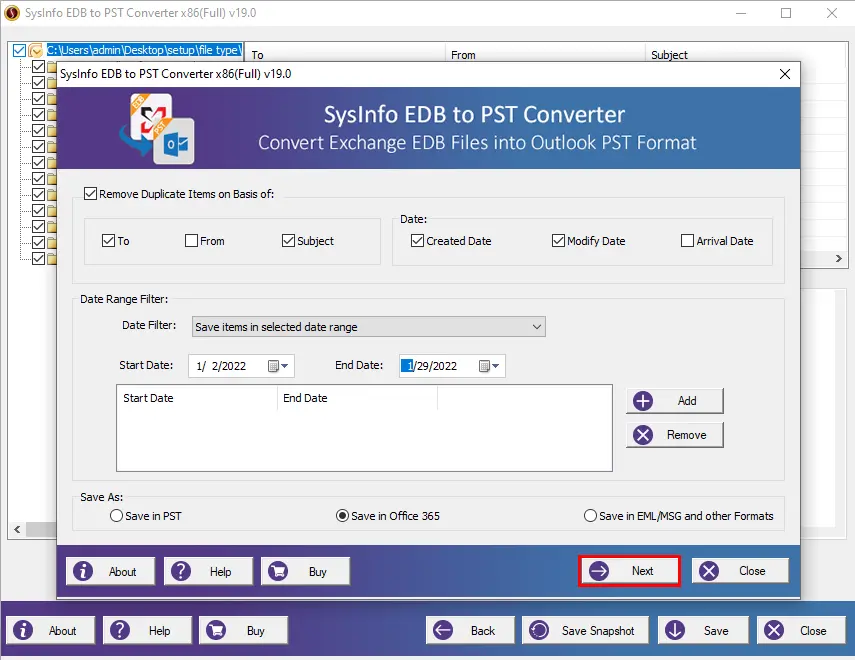
Task: Click the Add date range plus icon
Action: coord(643,401)
